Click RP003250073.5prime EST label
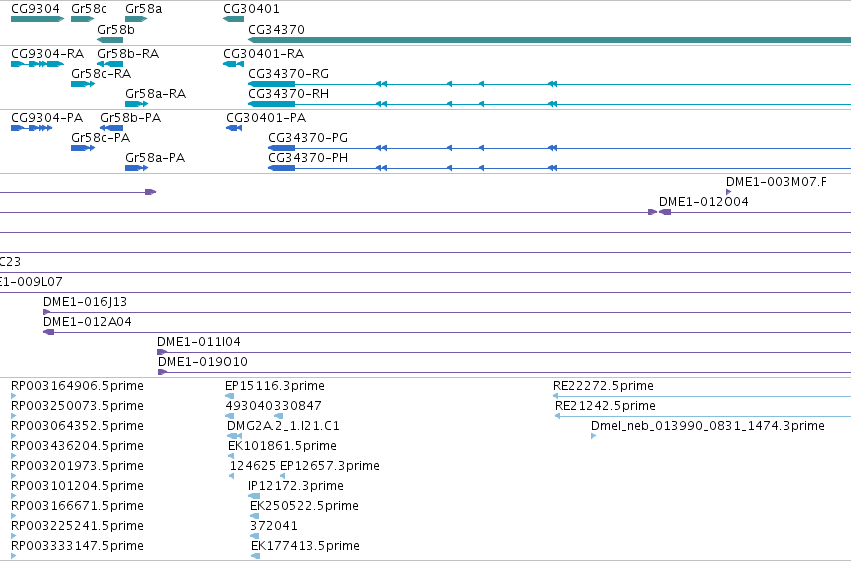This screenshot has width=851, height=561. (77, 406)
